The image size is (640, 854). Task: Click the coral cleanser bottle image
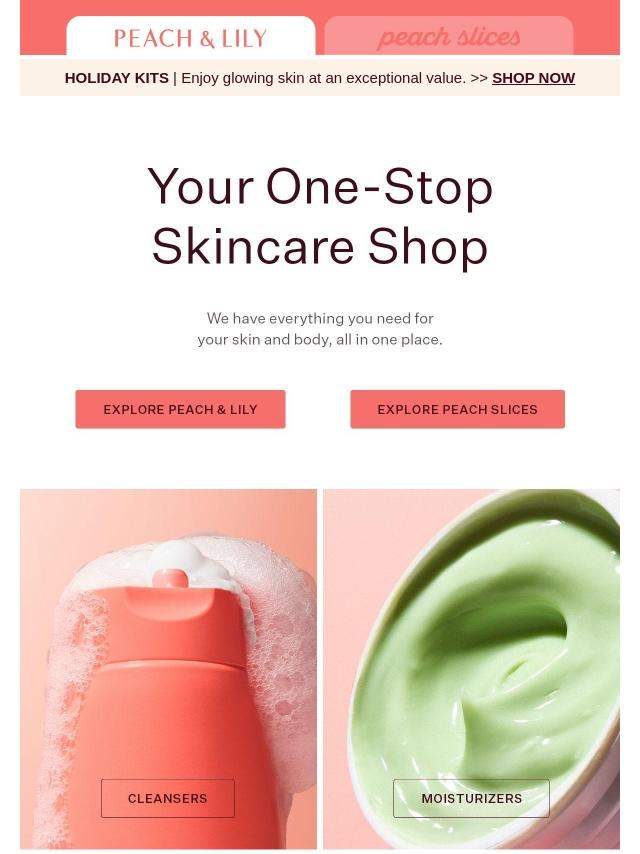pos(168,669)
